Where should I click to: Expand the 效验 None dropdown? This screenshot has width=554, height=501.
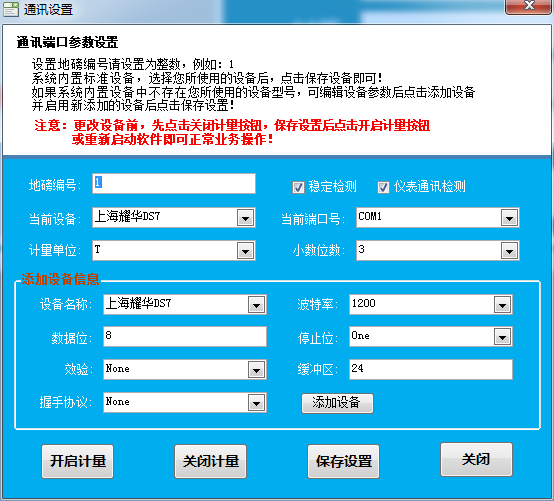(257, 370)
